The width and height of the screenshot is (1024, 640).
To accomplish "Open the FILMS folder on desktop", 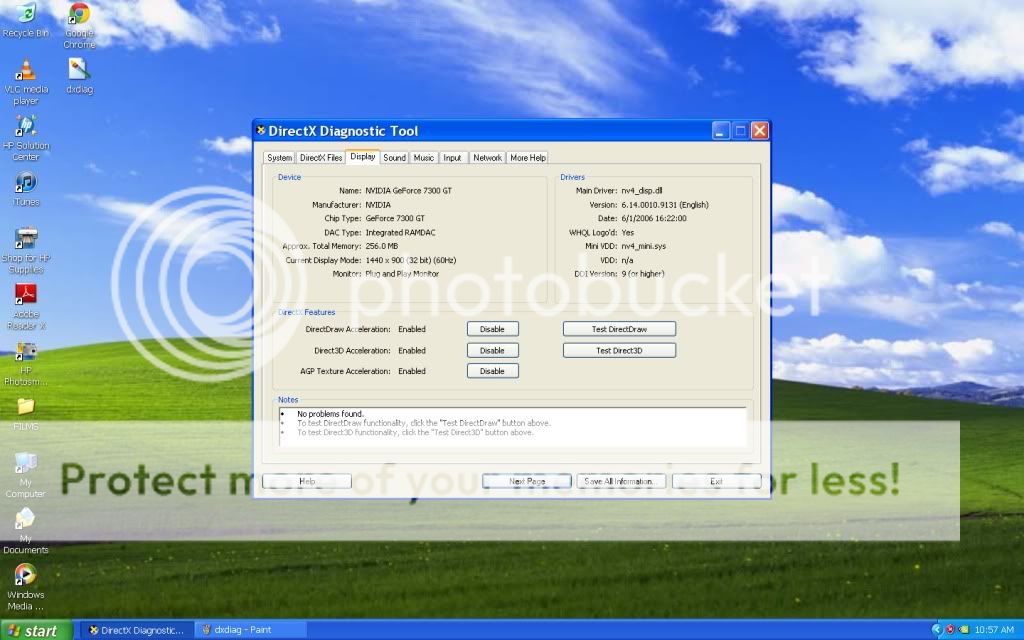I will (x=25, y=413).
